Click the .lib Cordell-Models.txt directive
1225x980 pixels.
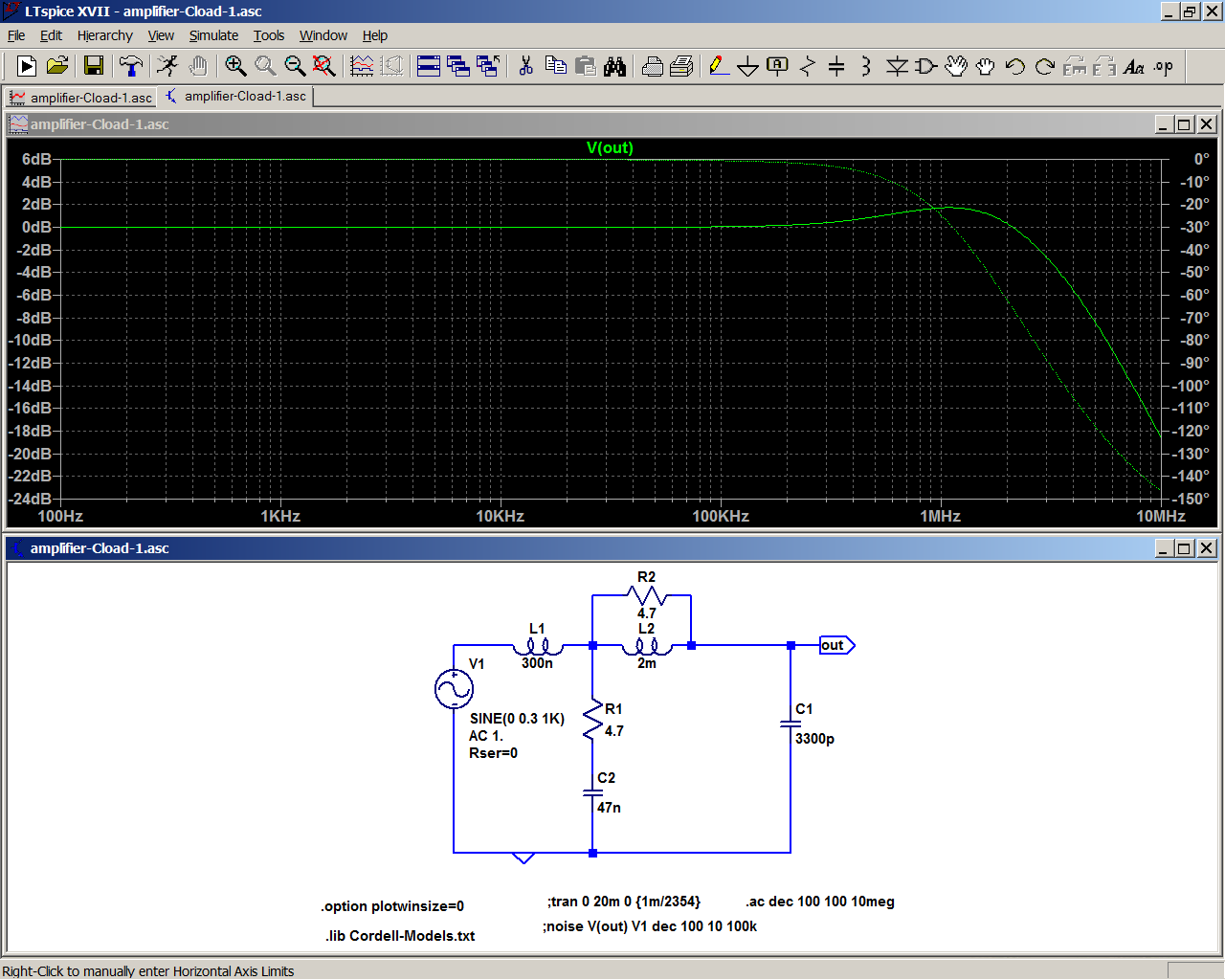click(x=400, y=936)
